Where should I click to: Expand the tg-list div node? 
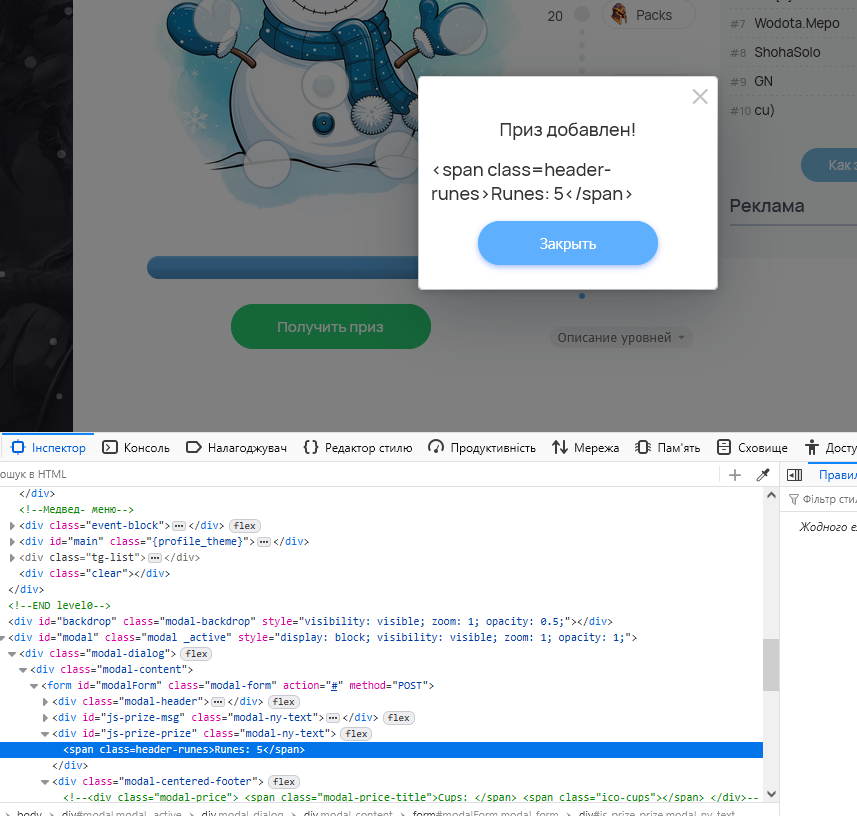12,557
